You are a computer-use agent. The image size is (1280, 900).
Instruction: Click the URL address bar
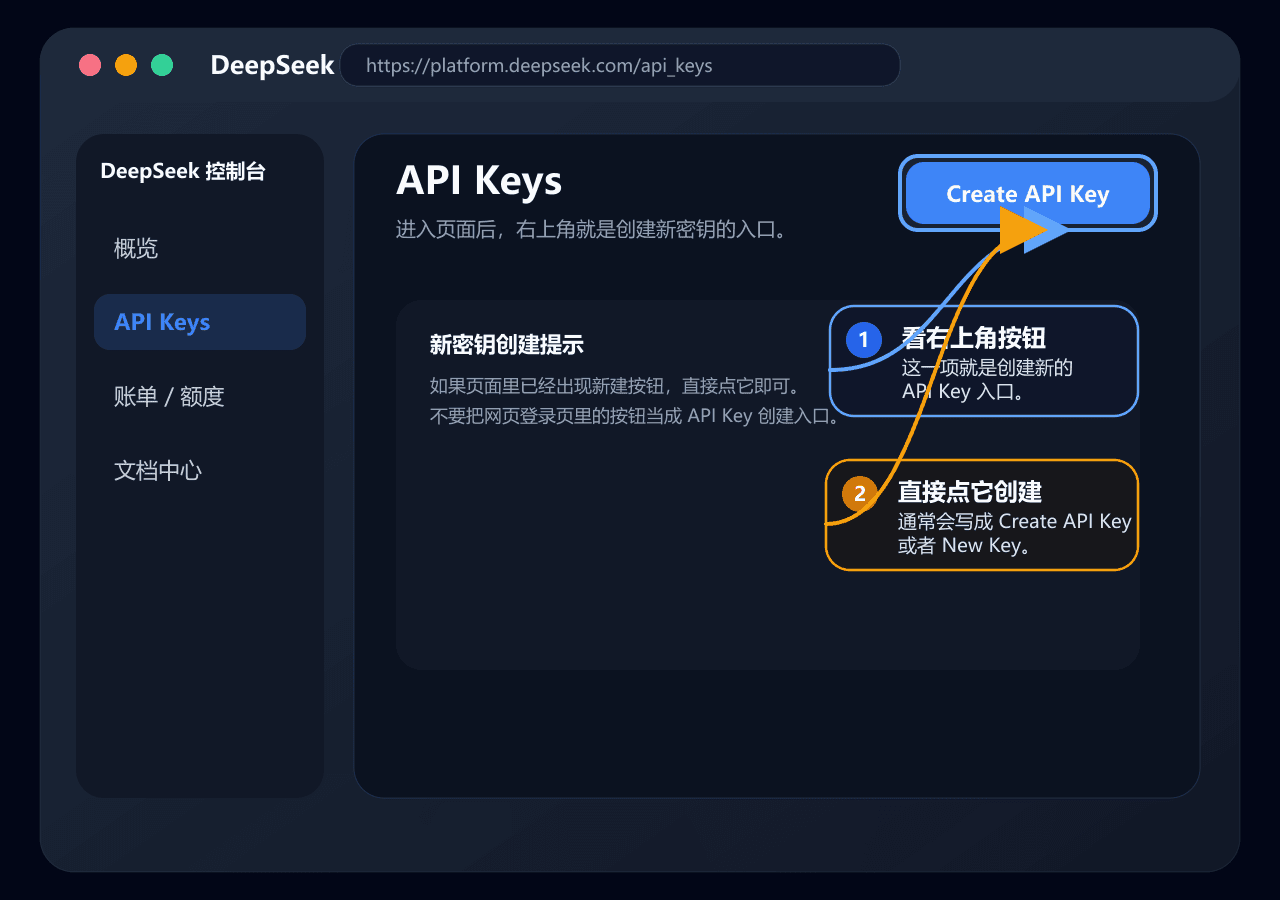click(x=620, y=65)
